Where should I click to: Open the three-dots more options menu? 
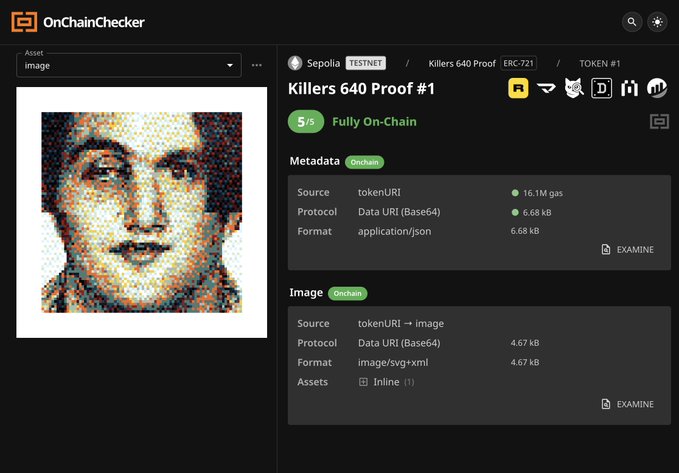tap(257, 65)
